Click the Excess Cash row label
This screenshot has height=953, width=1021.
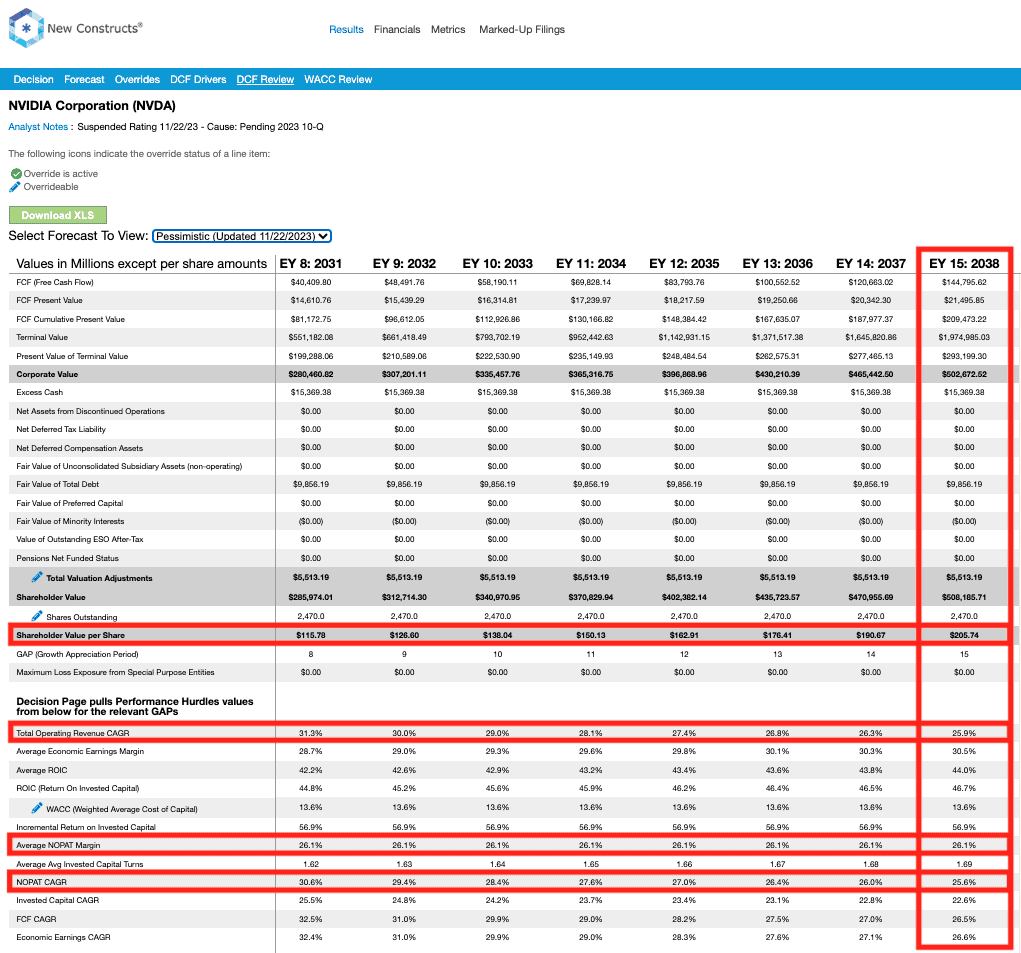coord(40,393)
